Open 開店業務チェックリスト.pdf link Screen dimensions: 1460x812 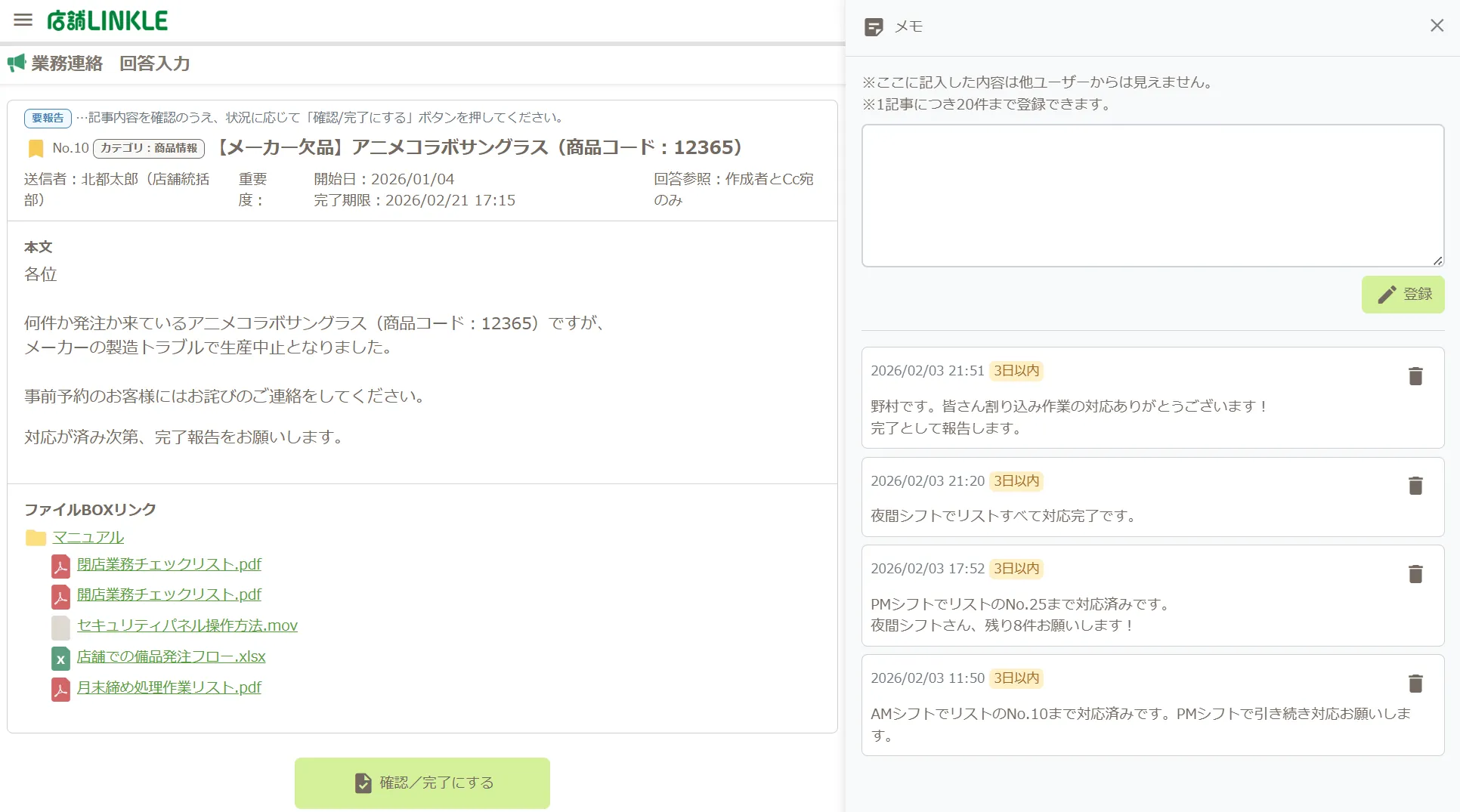click(169, 595)
